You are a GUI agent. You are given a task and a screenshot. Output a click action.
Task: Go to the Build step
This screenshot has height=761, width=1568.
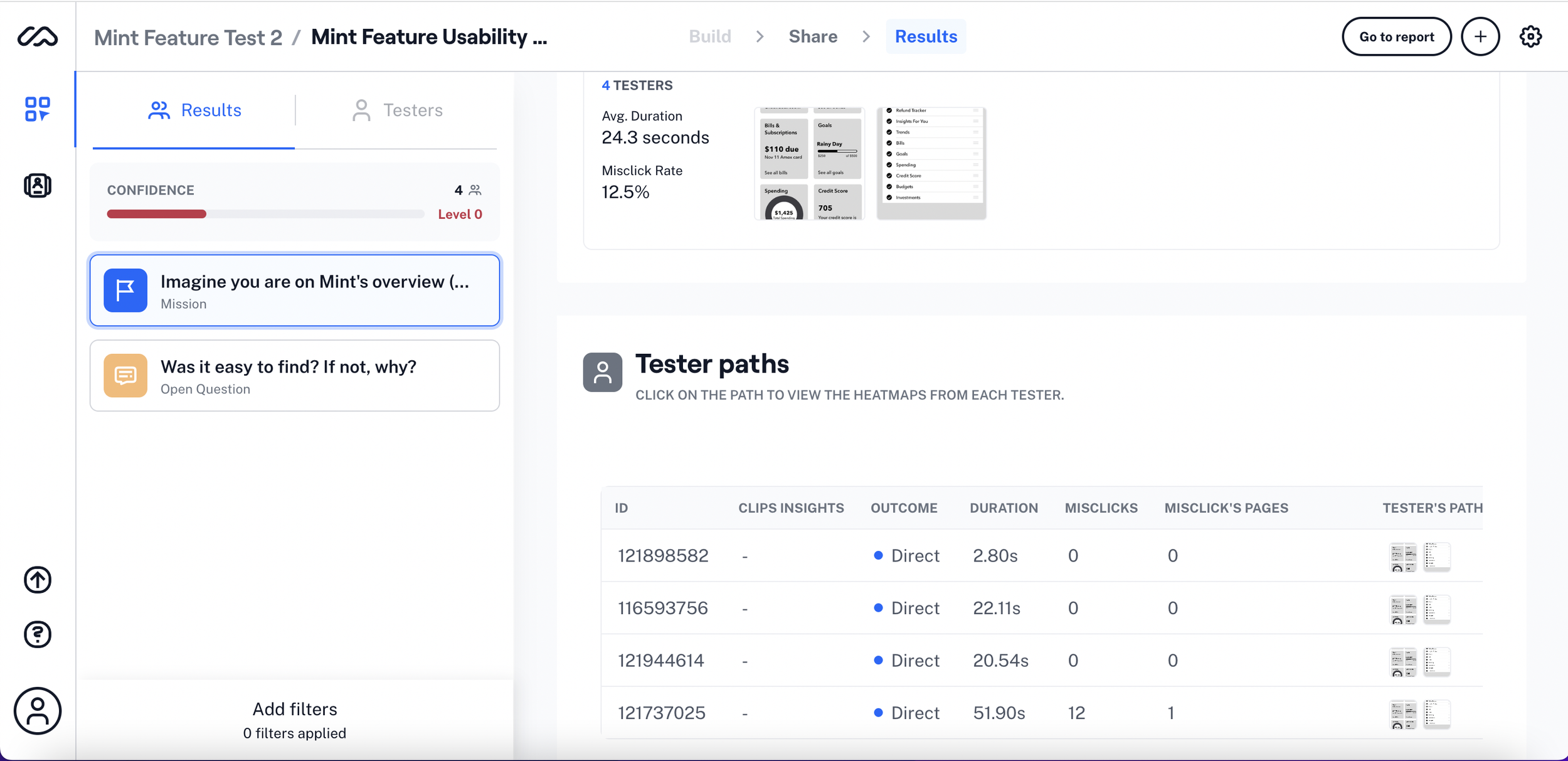(709, 37)
